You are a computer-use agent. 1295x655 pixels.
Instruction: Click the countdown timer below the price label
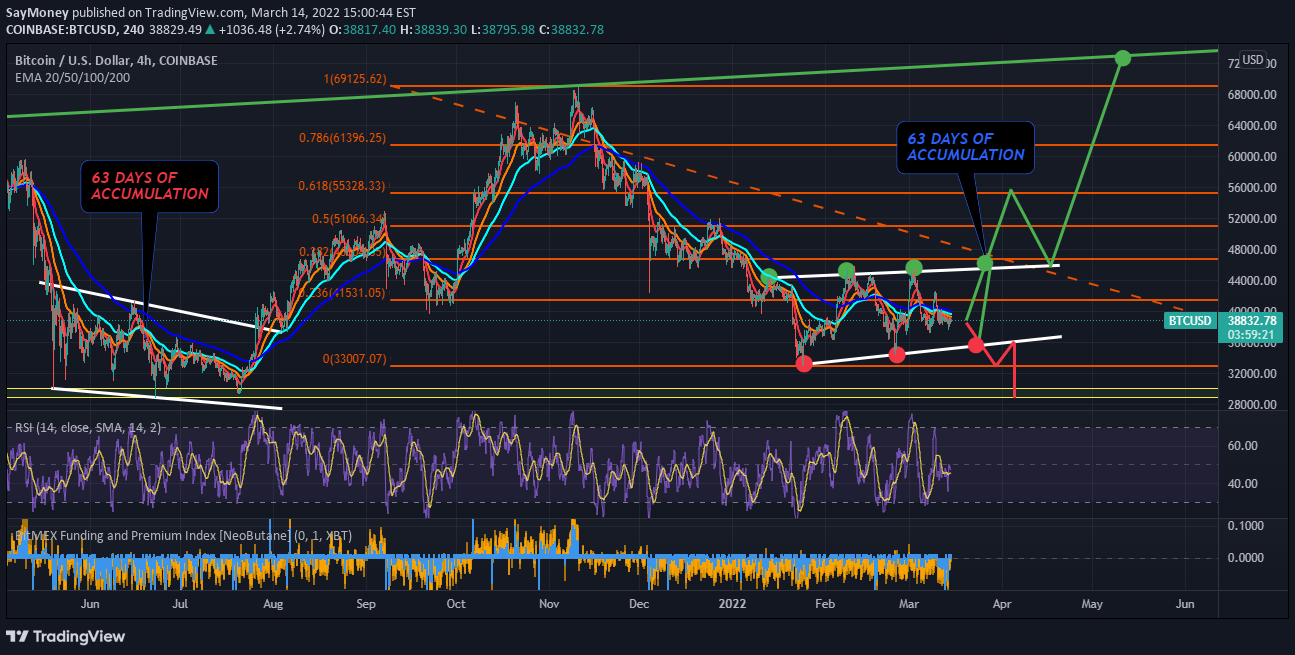point(1253,335)
